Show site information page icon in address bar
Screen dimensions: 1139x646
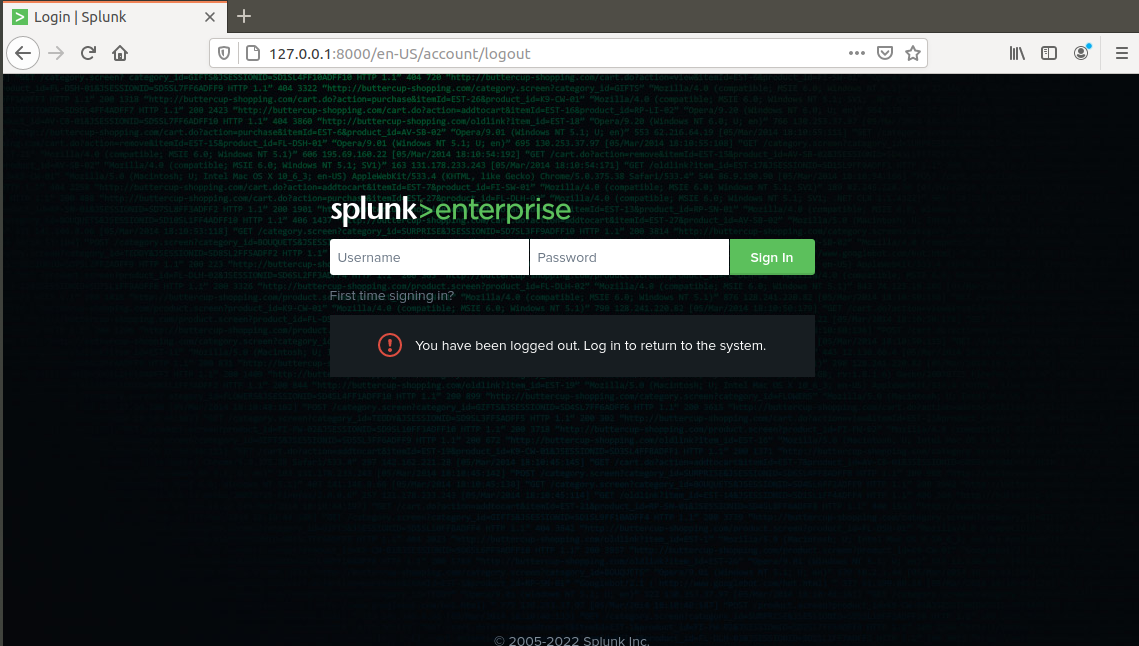[252, 53]
